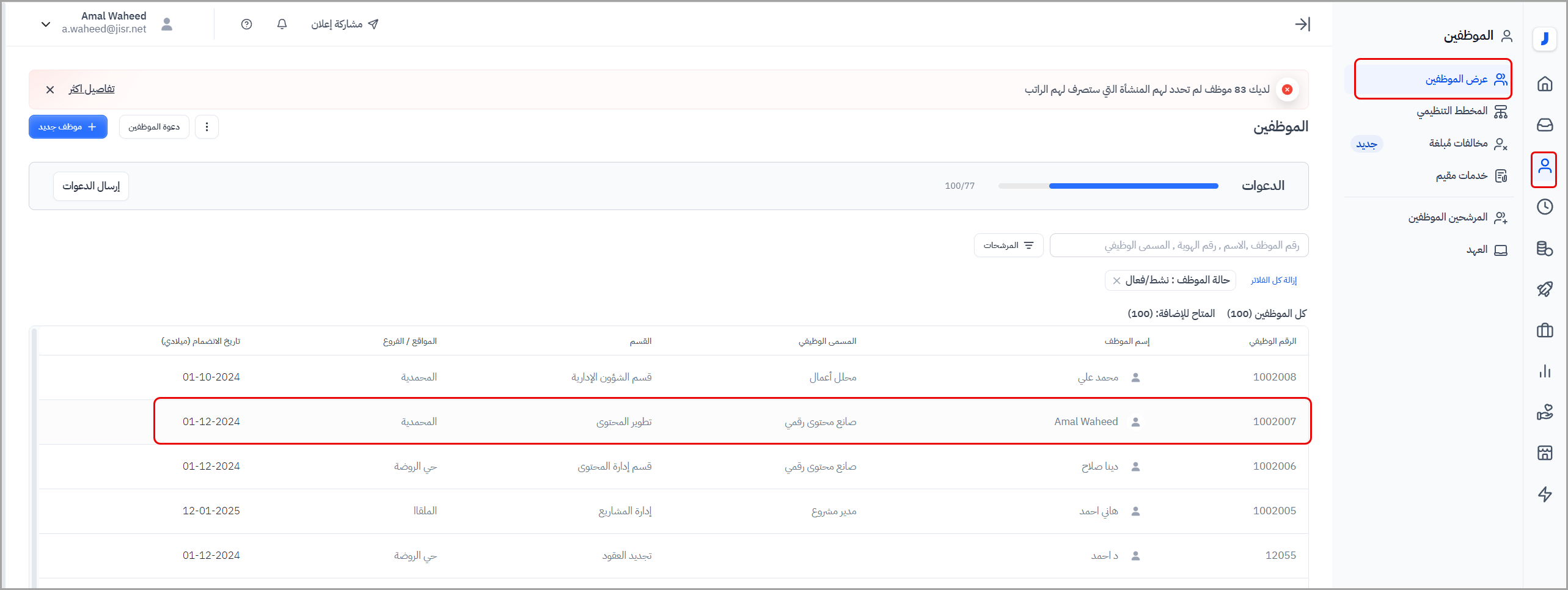
Task: Click the موظف جديد button
Action: (68, 127)
